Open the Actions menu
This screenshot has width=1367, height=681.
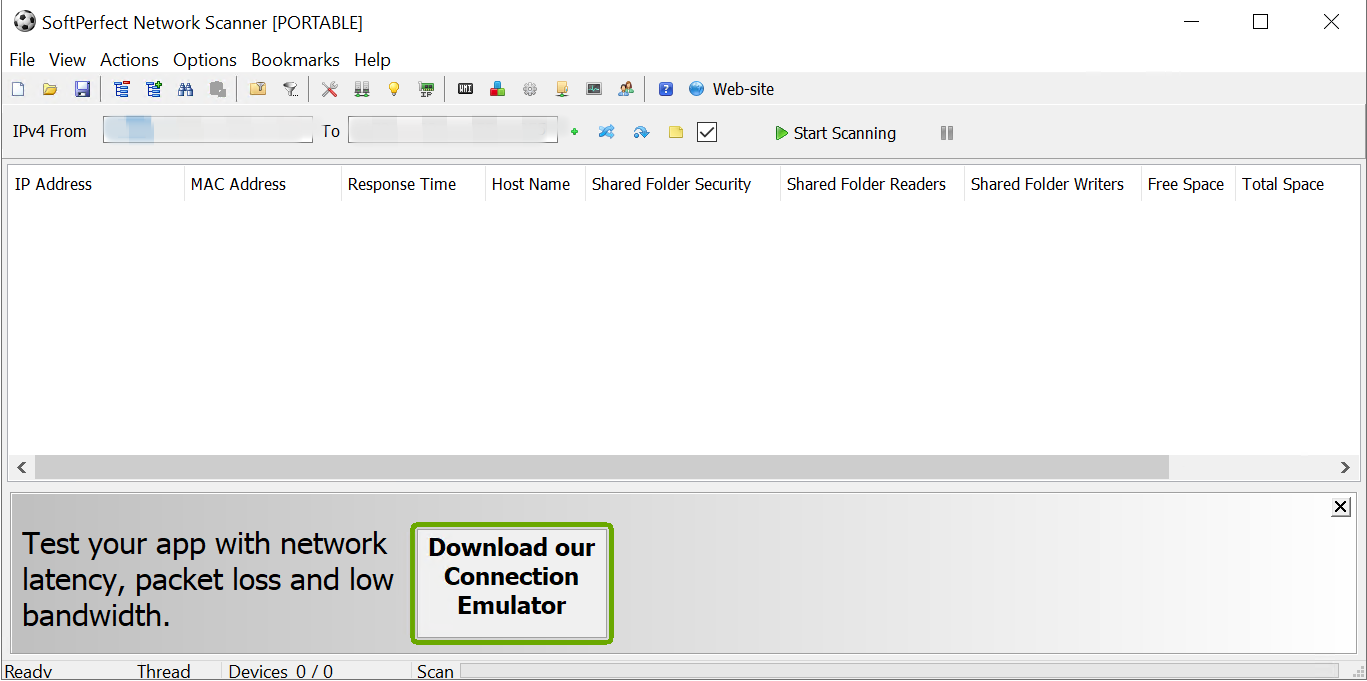(129, 60)
